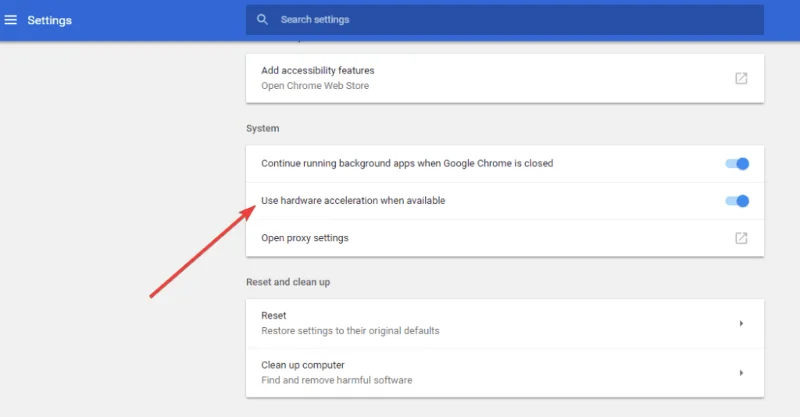
Task: Expand the Clean up computer arrow
Action: [x=741, y=373]
